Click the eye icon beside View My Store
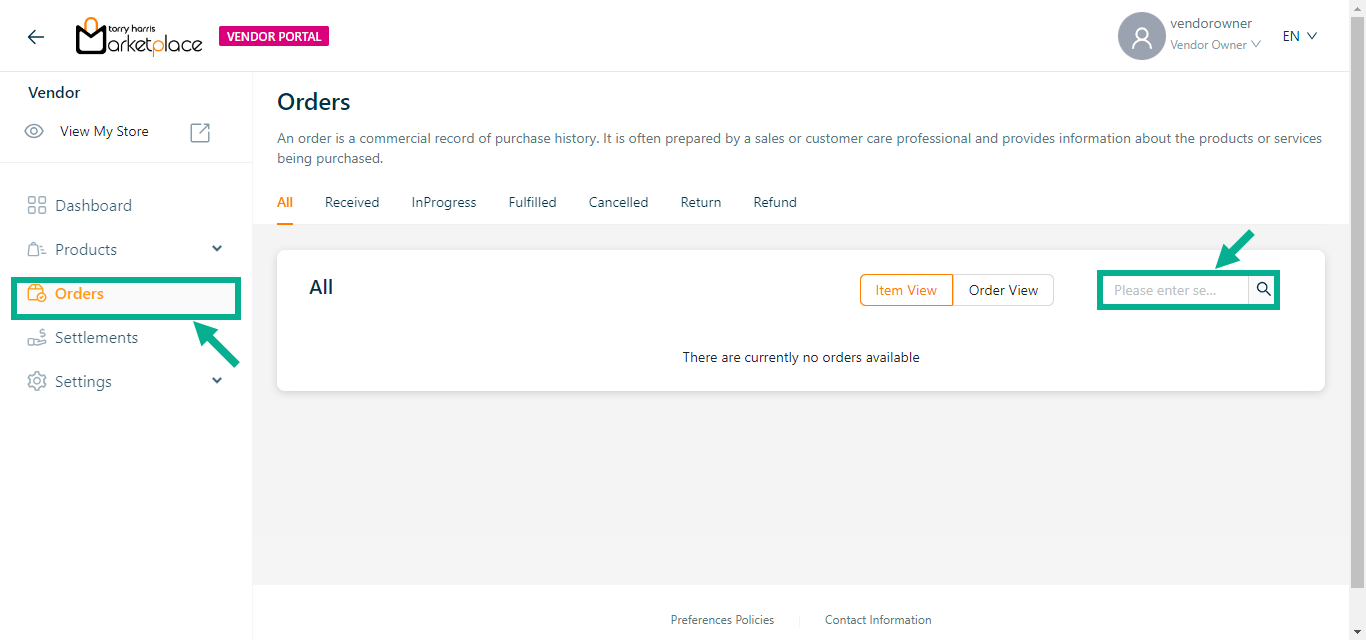1366x640 pixels. point(34,132)
